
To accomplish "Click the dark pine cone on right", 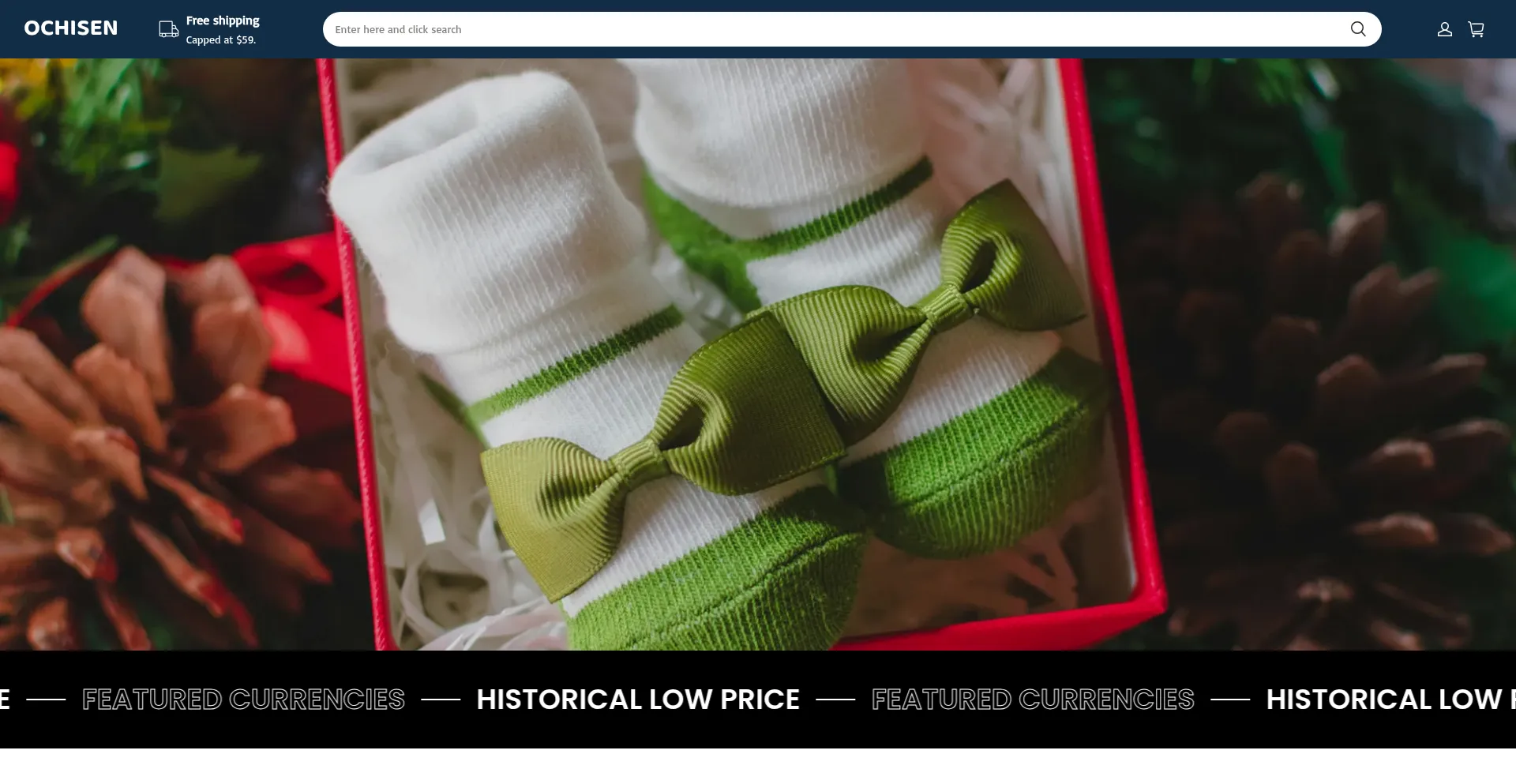I will [1326, 395].
